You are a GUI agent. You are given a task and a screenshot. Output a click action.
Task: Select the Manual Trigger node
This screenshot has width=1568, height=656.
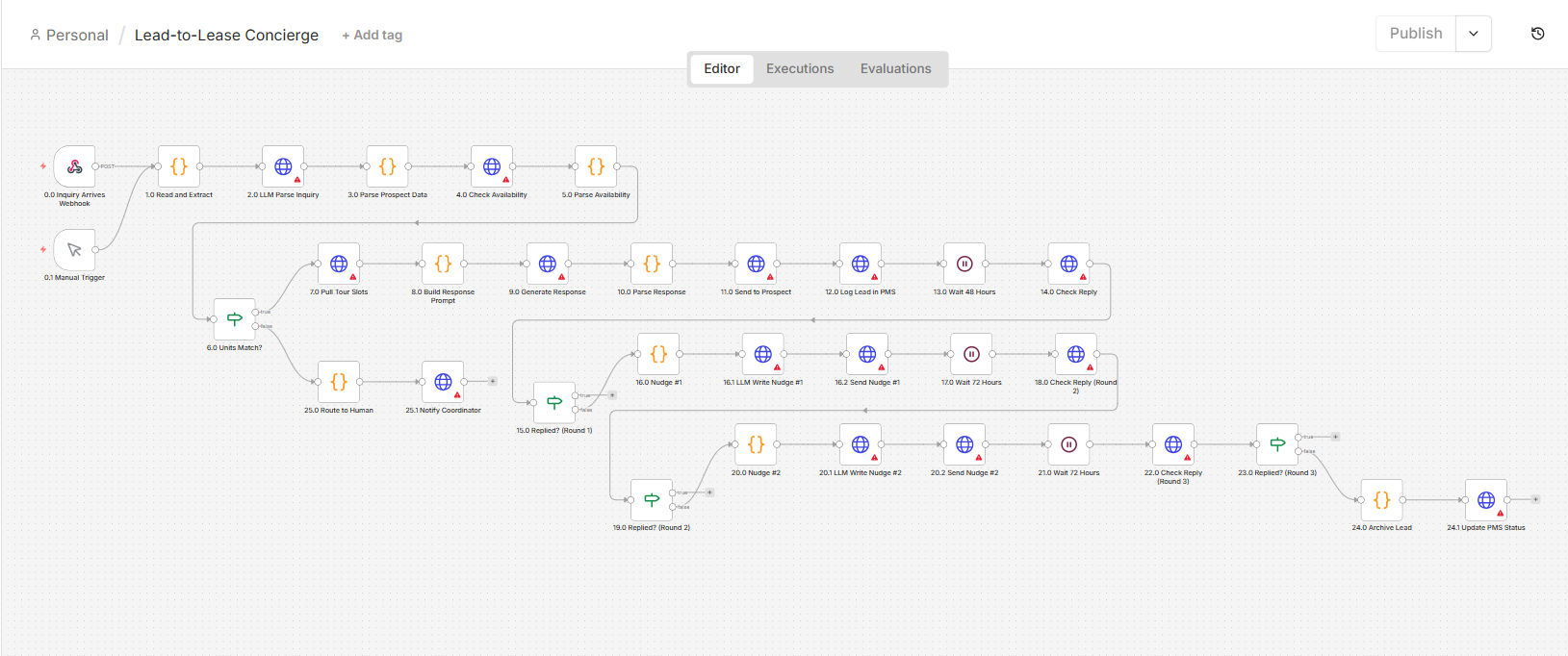click(x=74, y=250)
